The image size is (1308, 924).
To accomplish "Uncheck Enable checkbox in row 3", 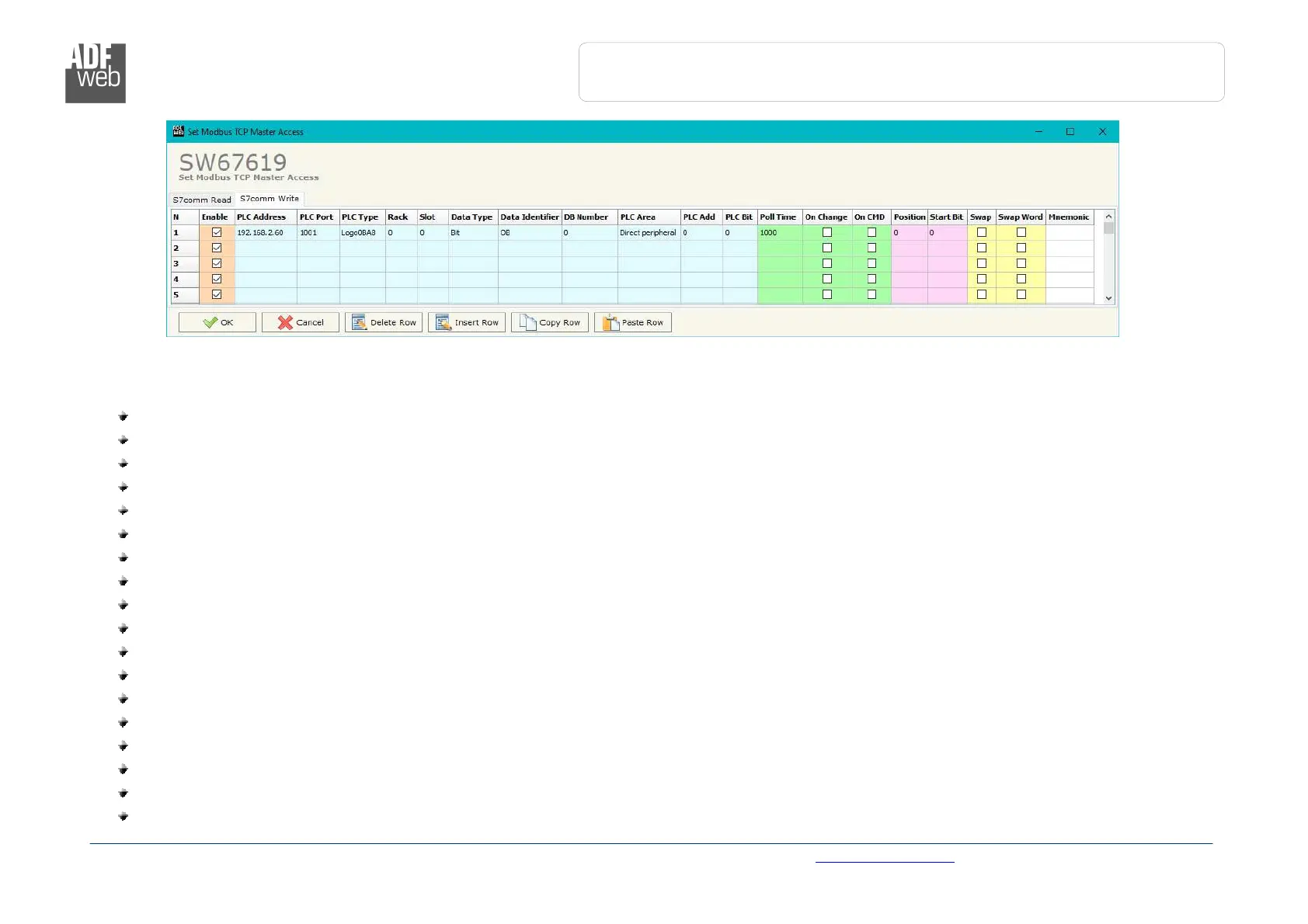I will click(217, 263).
